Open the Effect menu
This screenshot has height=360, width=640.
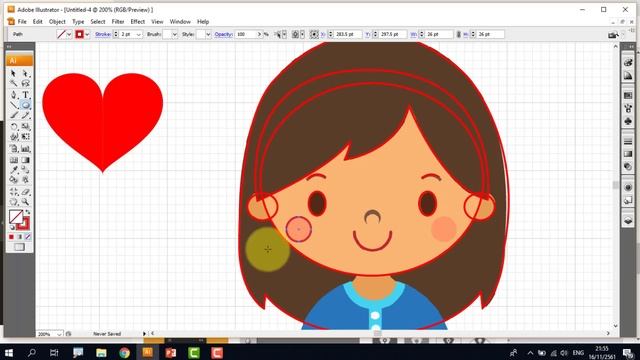(138, 22)
